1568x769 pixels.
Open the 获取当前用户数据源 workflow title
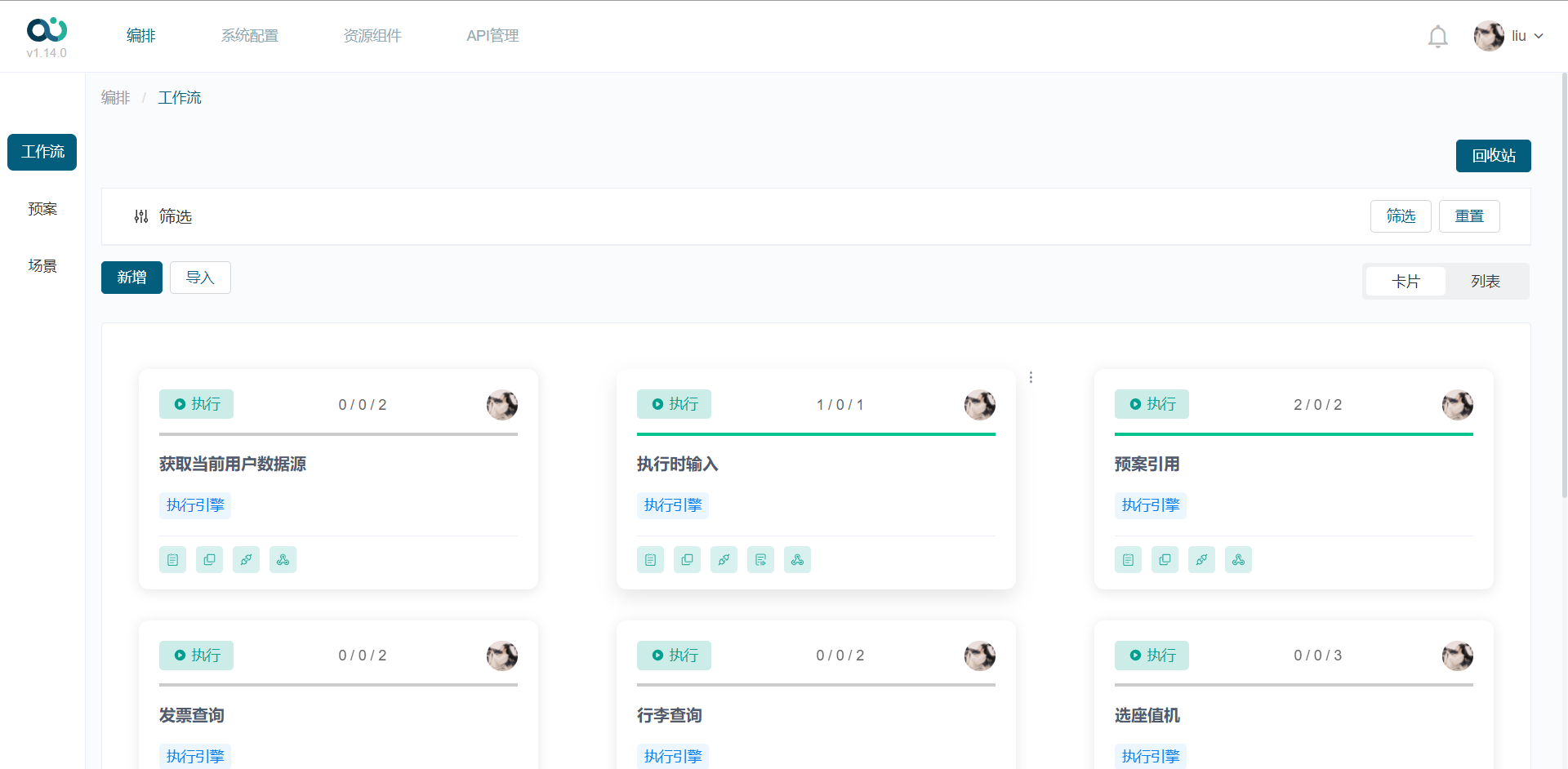point(233,465)
